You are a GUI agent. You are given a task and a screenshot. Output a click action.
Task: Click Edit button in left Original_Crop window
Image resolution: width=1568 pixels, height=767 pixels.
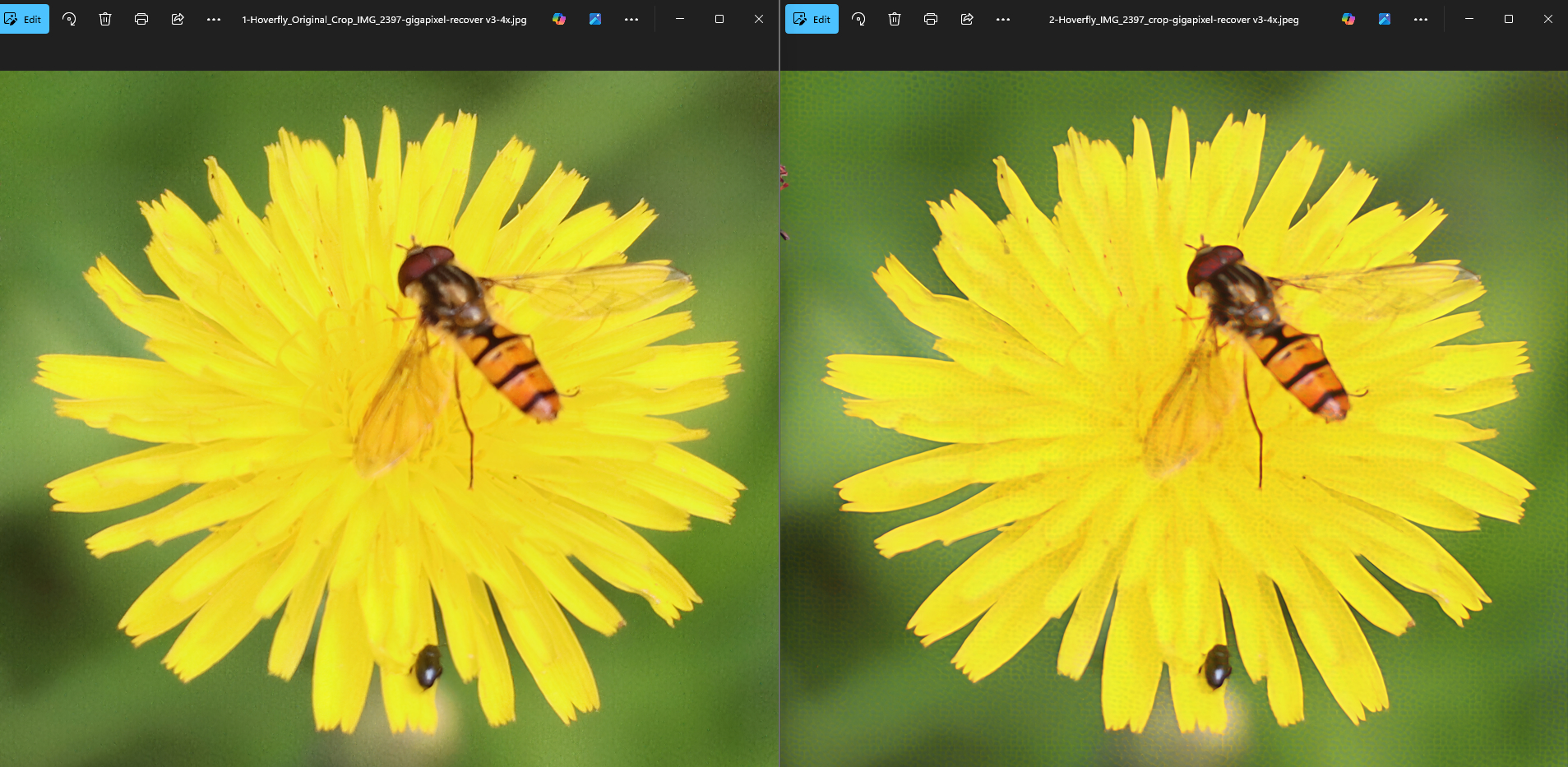coord(24,19)
